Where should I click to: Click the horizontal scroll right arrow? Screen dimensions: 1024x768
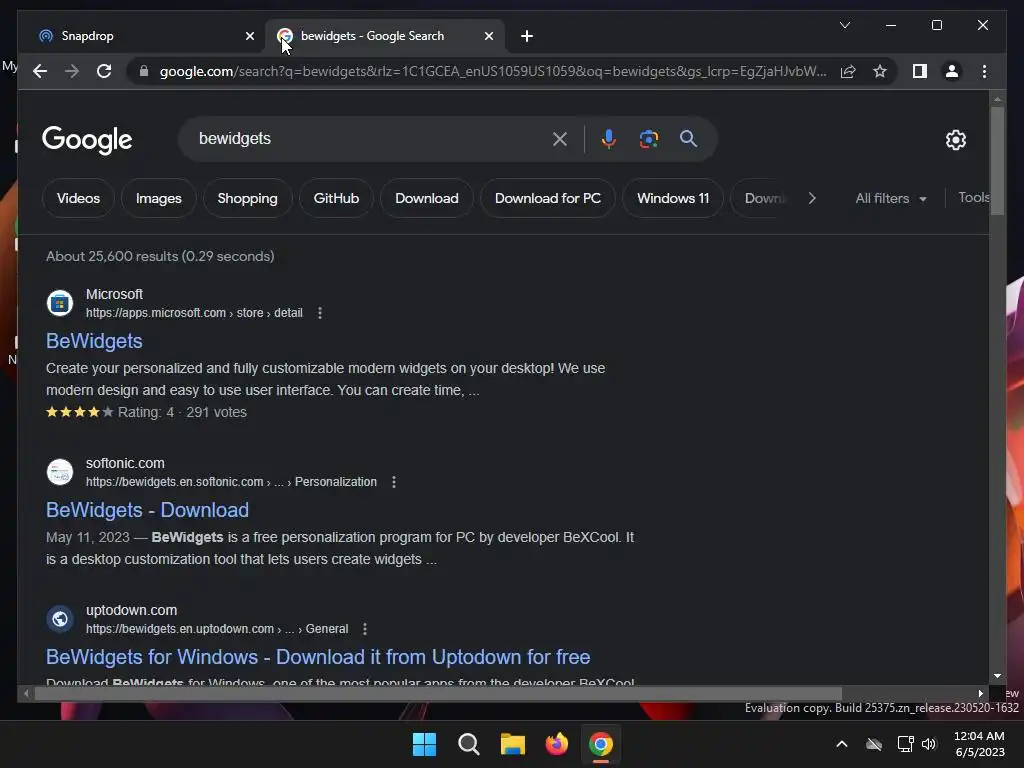[x=980, y=694]
